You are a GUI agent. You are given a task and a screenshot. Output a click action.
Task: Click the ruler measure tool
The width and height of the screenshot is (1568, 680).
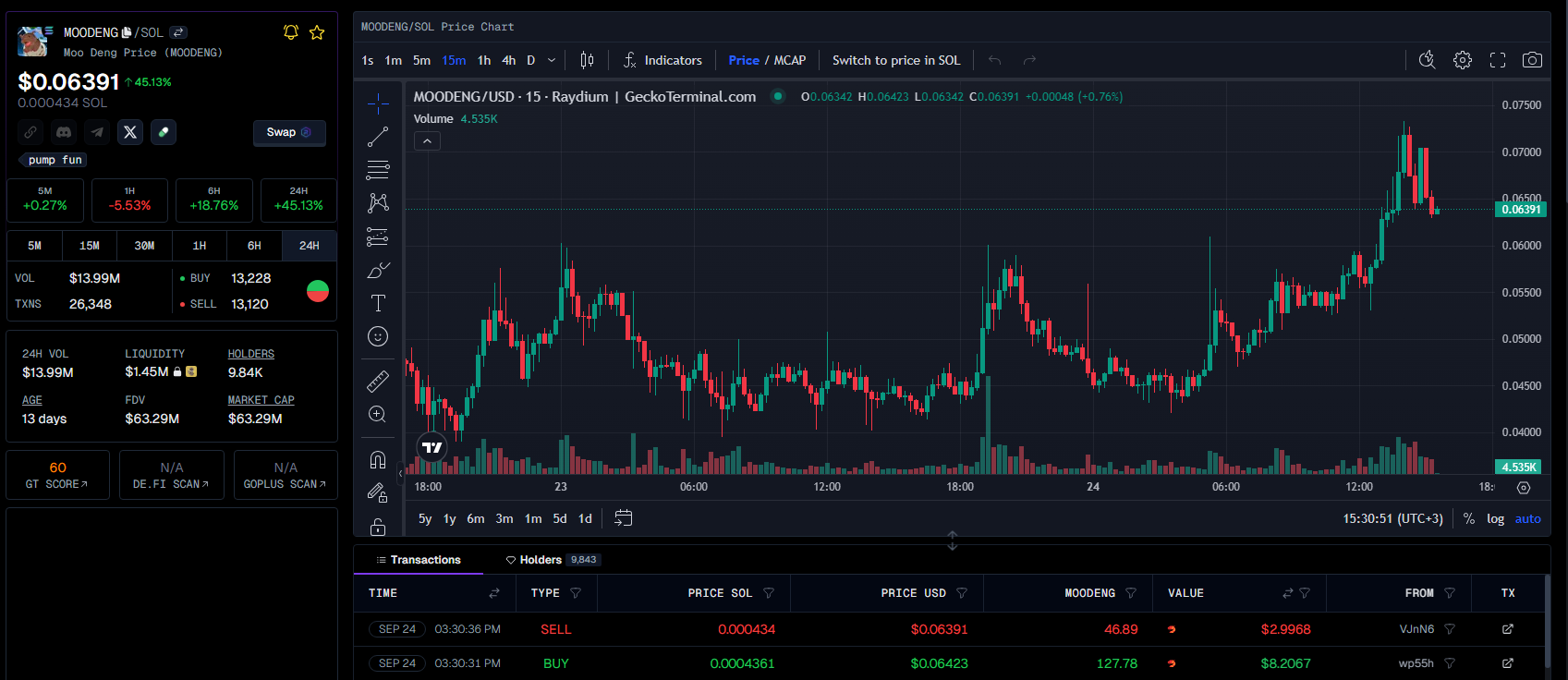point(378,381)
